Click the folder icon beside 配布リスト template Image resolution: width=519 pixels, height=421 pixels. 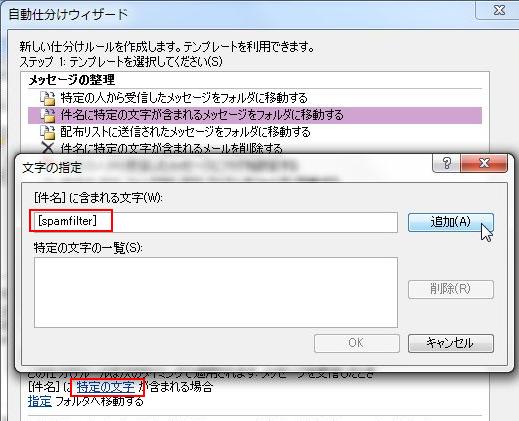pyautogui.click(x=48, y=132)
